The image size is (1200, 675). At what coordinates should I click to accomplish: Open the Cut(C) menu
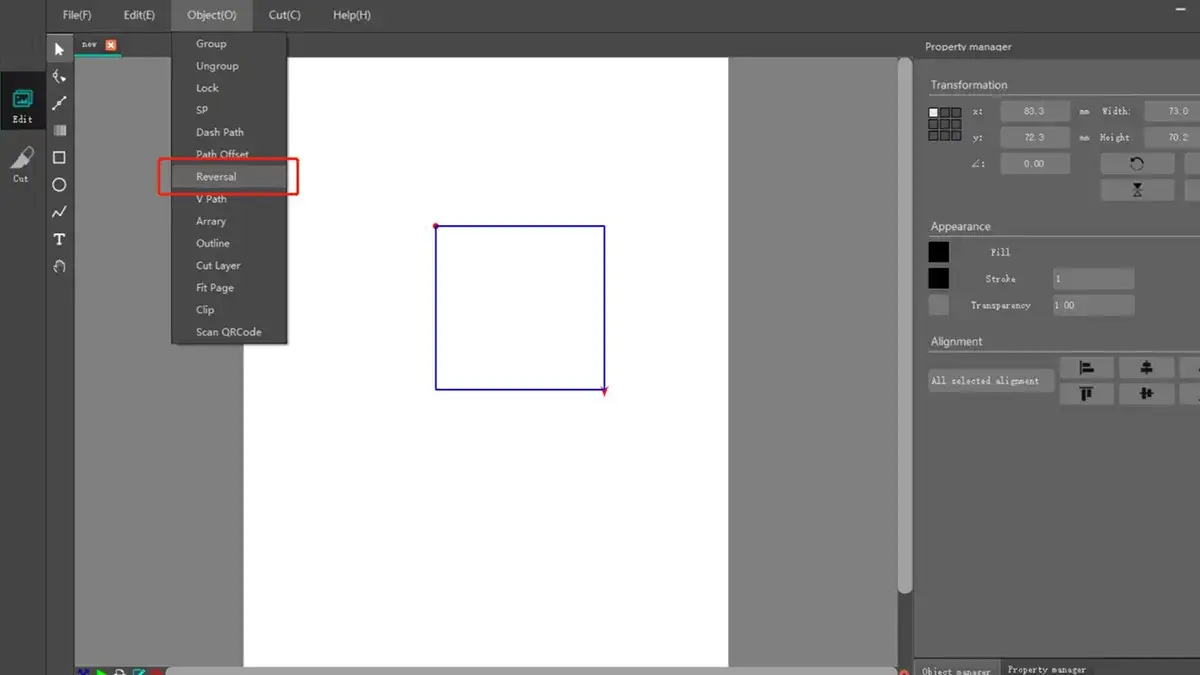(285, 15)
